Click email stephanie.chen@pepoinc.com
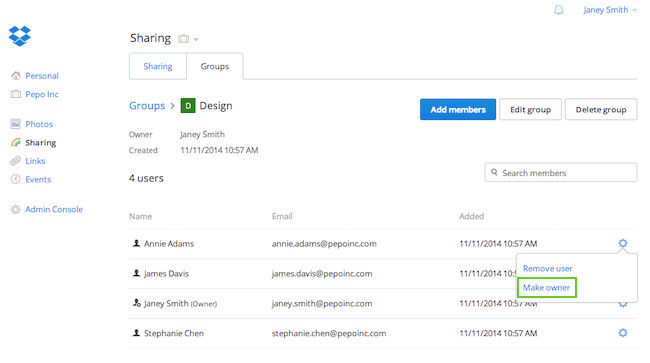The width and height of the screenshot is (650, 363). point(329,333)
